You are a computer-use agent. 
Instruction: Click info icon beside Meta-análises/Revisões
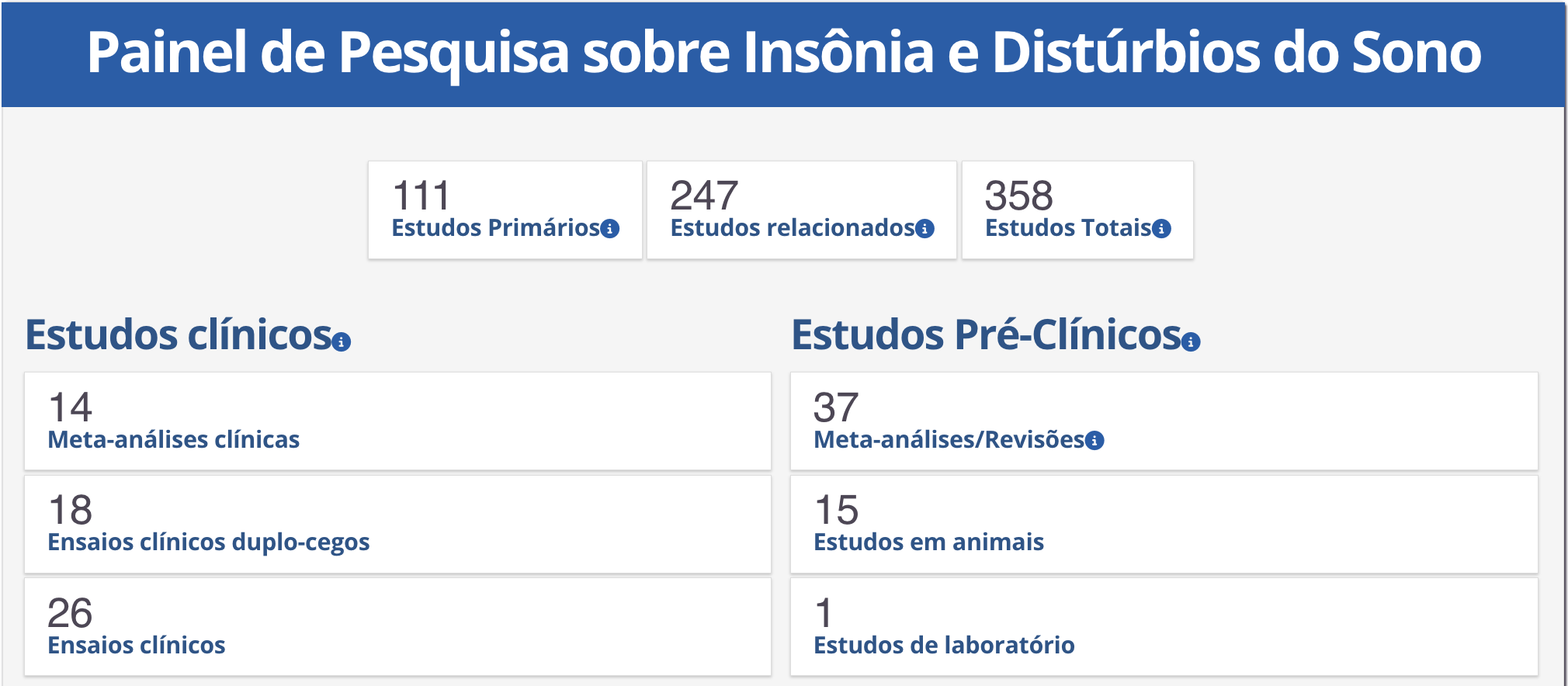click(x=1094, y=441)
